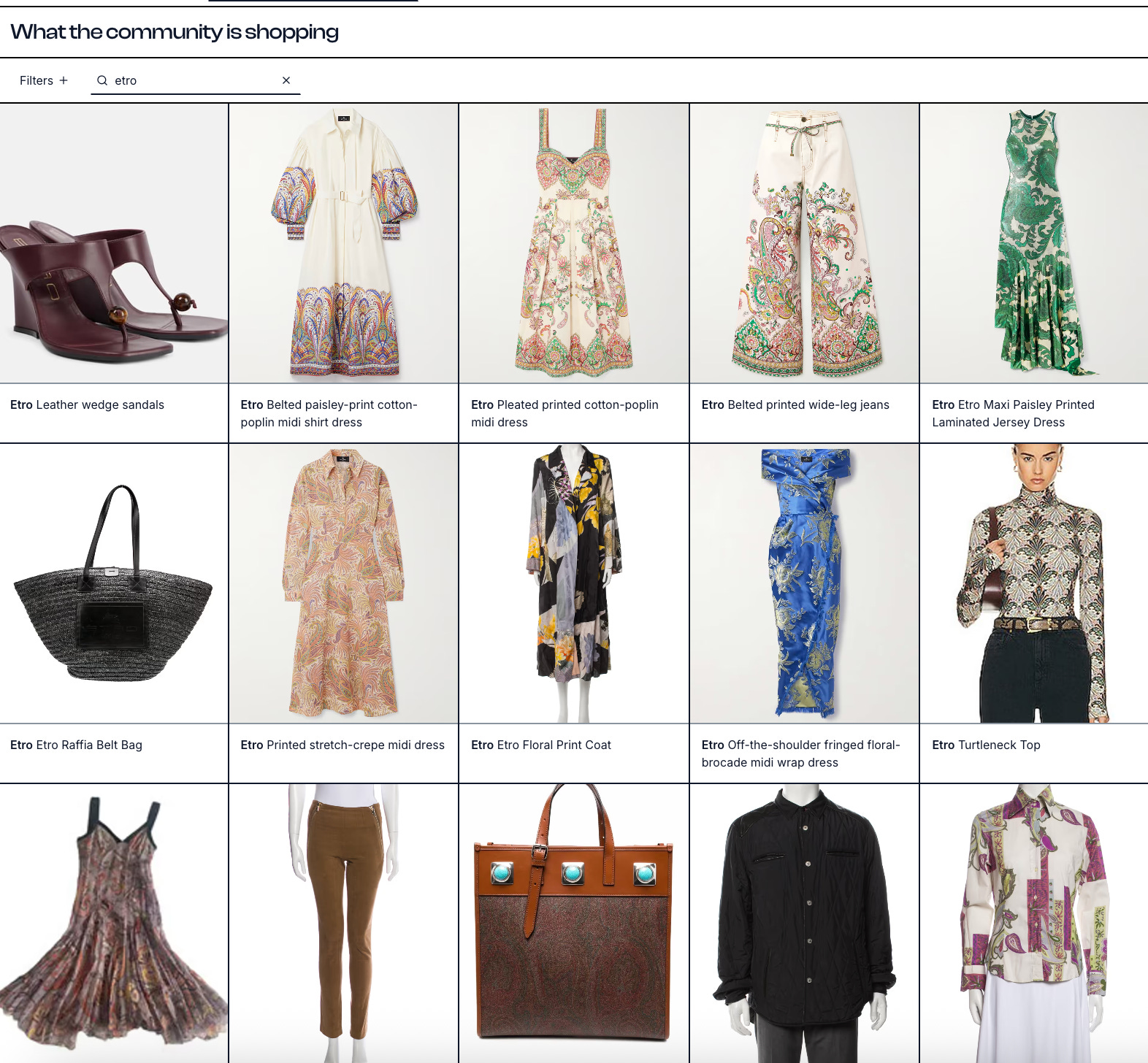Clear the 'etro' search with the X

click(286, 80)
